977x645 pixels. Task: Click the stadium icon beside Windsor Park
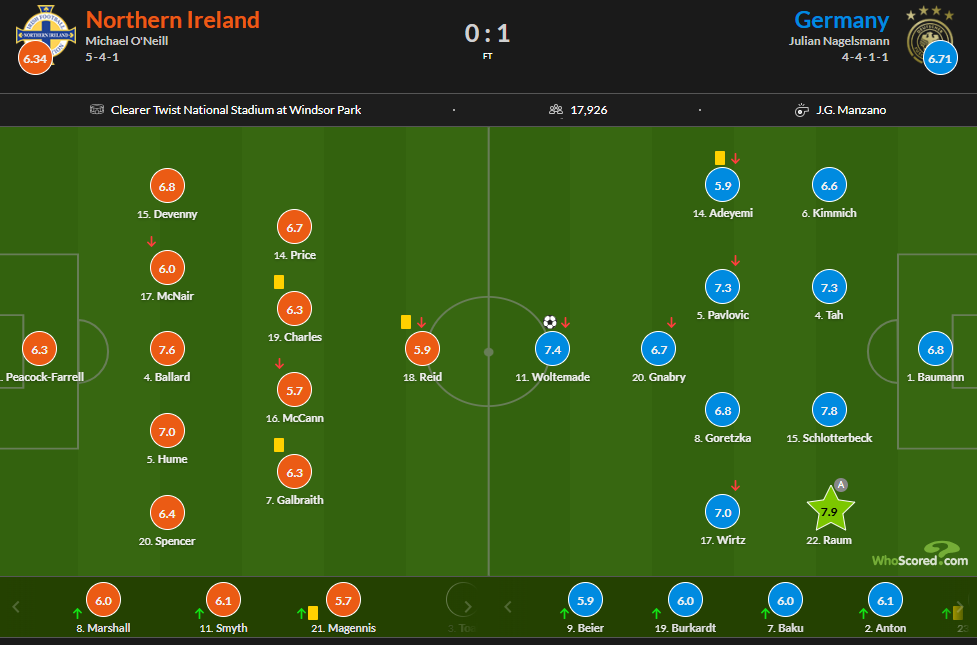click(x=97, y=110)
